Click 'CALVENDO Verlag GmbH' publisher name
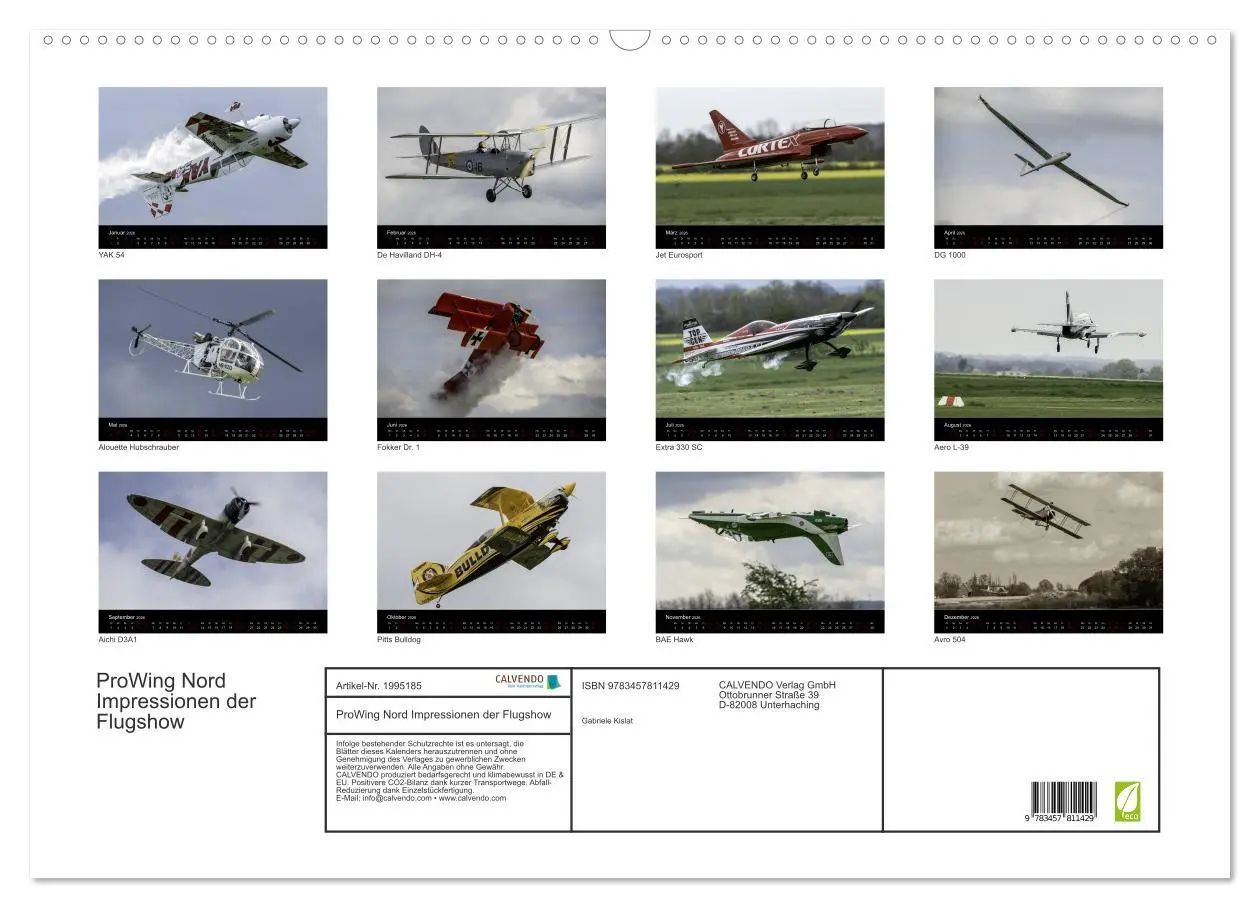The width and height of the screenshot is (1260, 908). point(777,685)
